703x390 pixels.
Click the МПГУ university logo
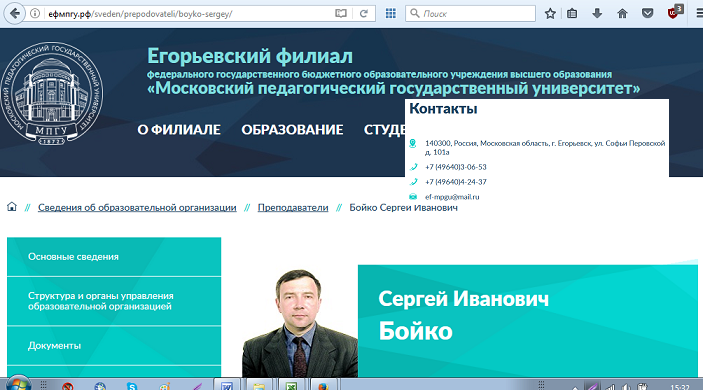[52, 93]
